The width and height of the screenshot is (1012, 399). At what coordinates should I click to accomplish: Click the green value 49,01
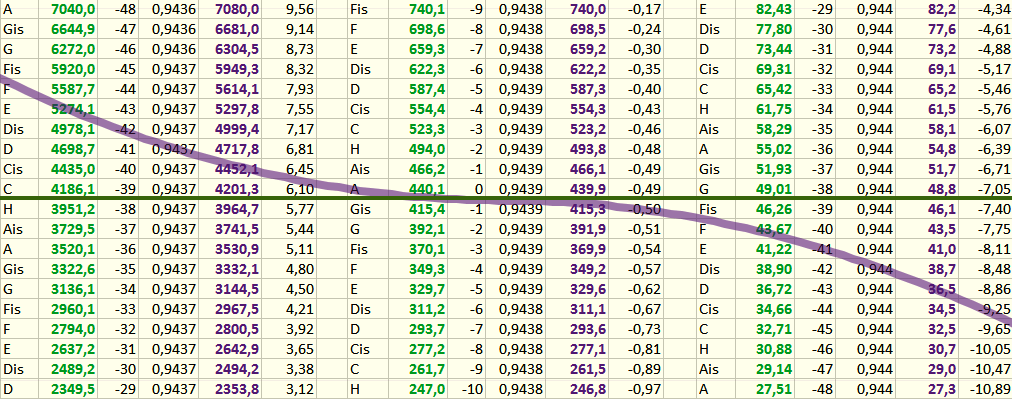[x=774, y=188]
